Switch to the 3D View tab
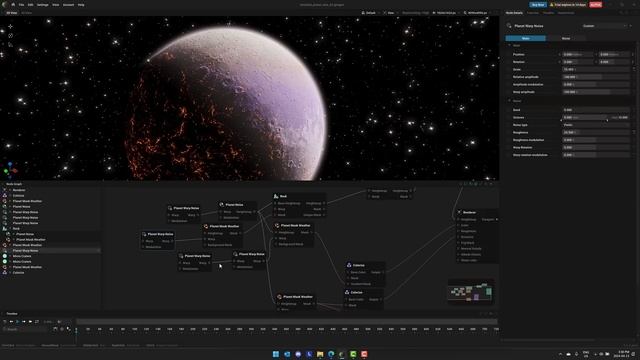This screenshot has width=640, height=360. click(x=11, y=13)
